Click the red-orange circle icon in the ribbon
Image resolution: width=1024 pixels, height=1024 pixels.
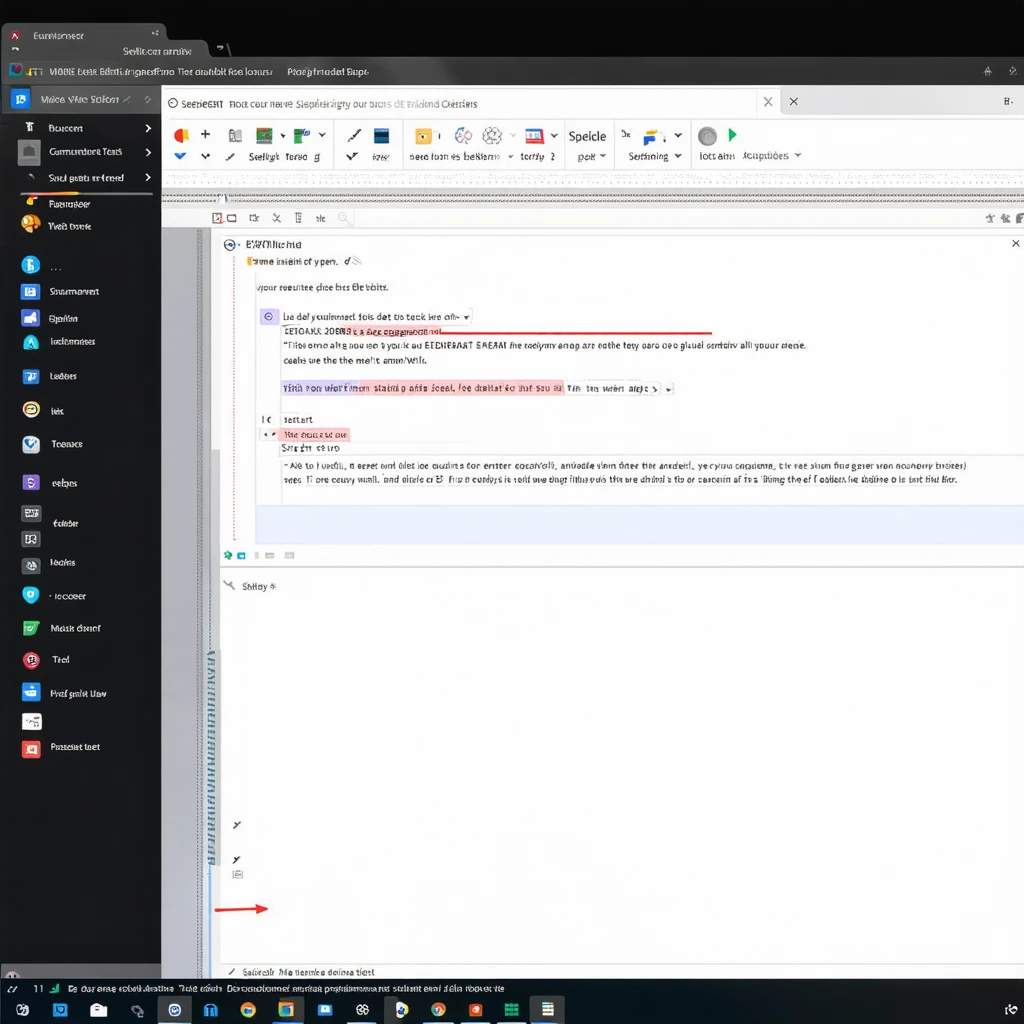(x=181, y=135)
